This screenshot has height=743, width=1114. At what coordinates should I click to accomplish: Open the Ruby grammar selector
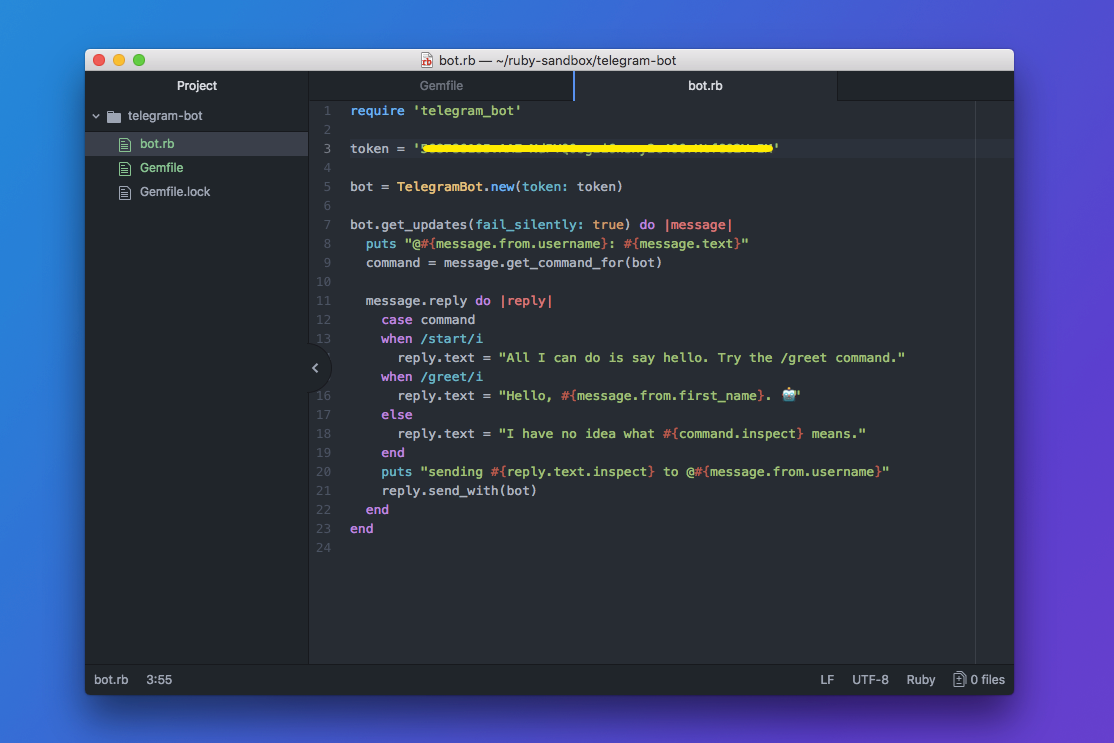[x=921, y=679]
